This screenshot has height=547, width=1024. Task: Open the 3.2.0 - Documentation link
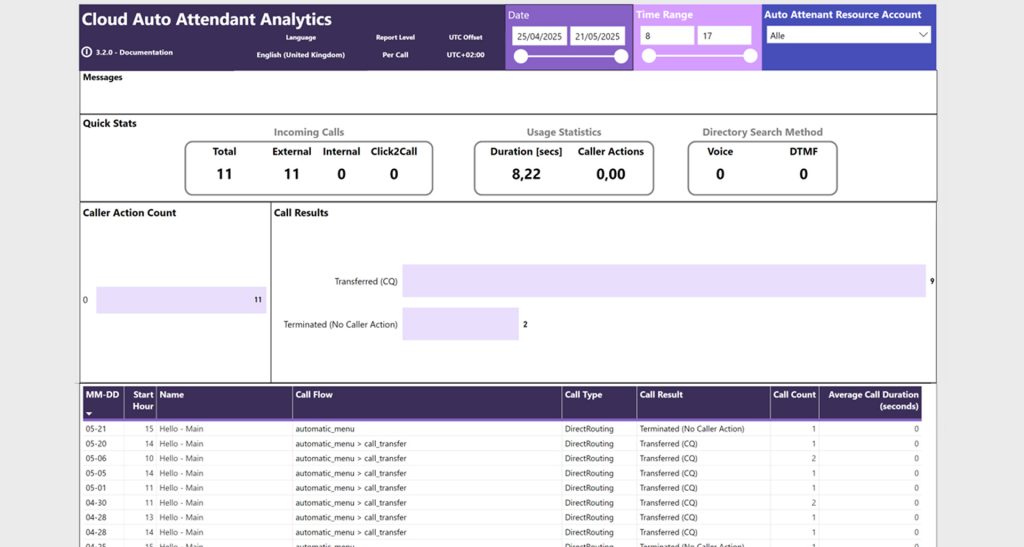point(134,52)
